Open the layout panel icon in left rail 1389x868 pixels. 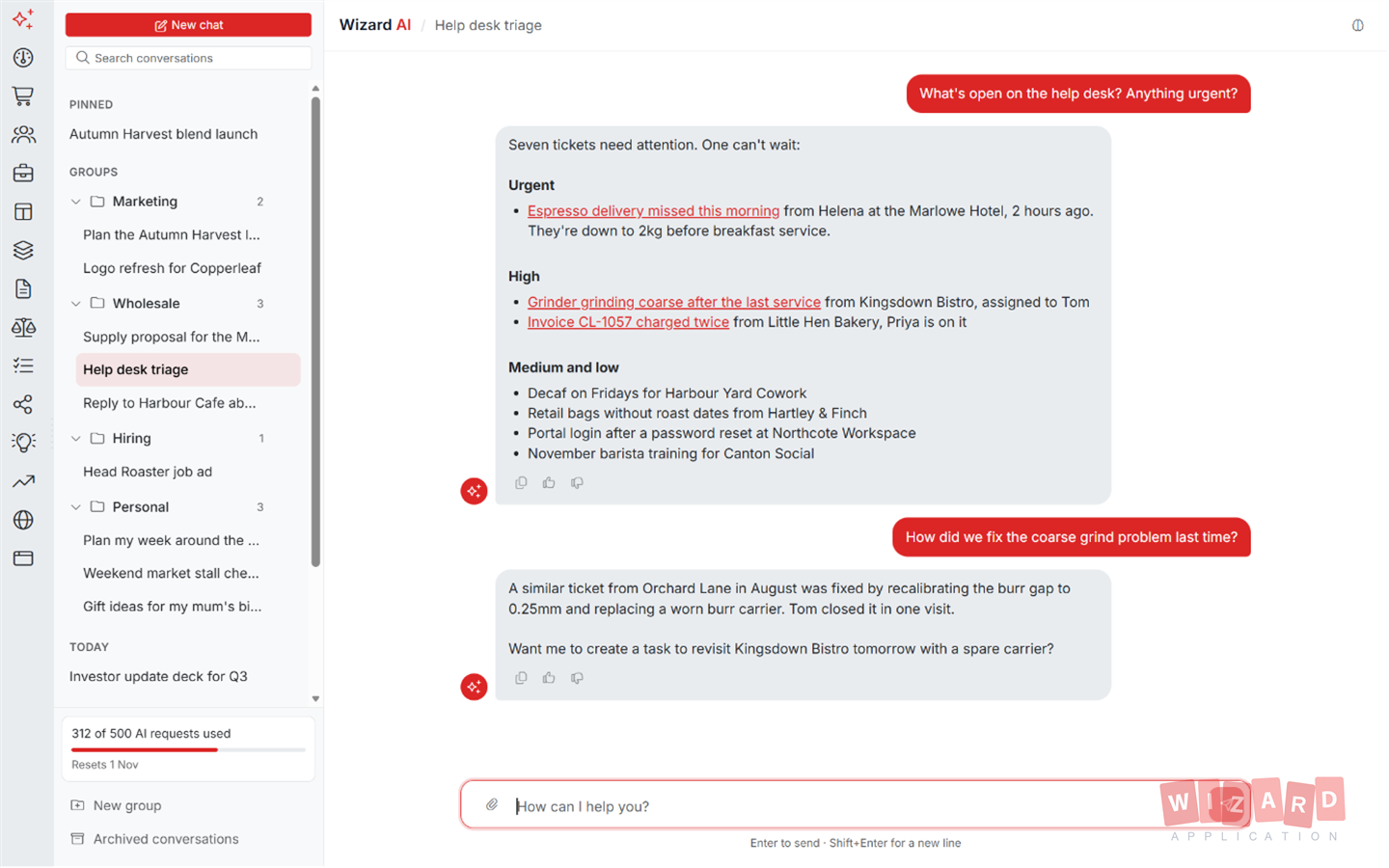(23, 212)
